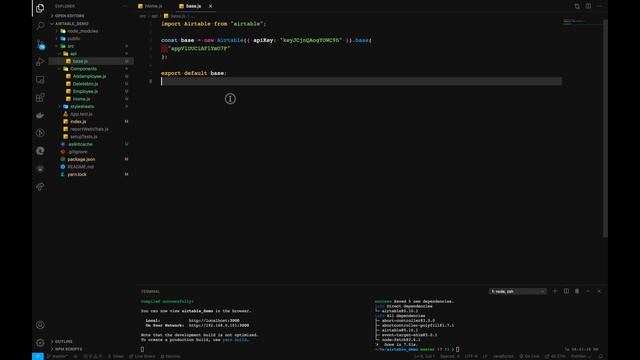The width and height of the screenshot is (640, 360).
Task: Click the New Terminal plus icon
Action: pyautogui.click(x=555, y=291)
